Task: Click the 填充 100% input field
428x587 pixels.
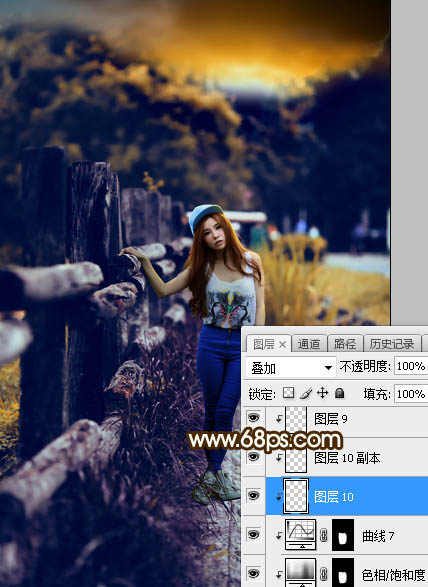Action: [411, 394]
